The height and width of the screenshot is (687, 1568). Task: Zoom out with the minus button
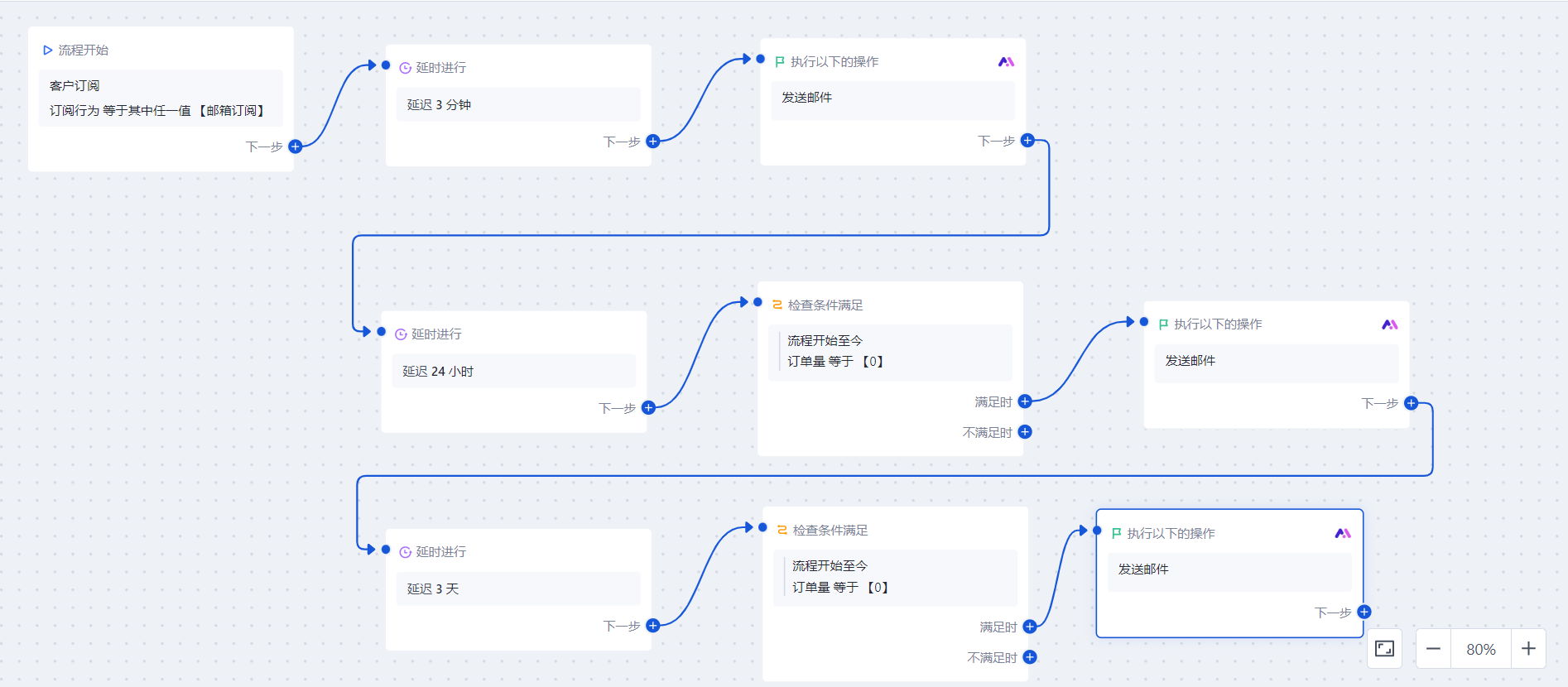coord(1433,649)
